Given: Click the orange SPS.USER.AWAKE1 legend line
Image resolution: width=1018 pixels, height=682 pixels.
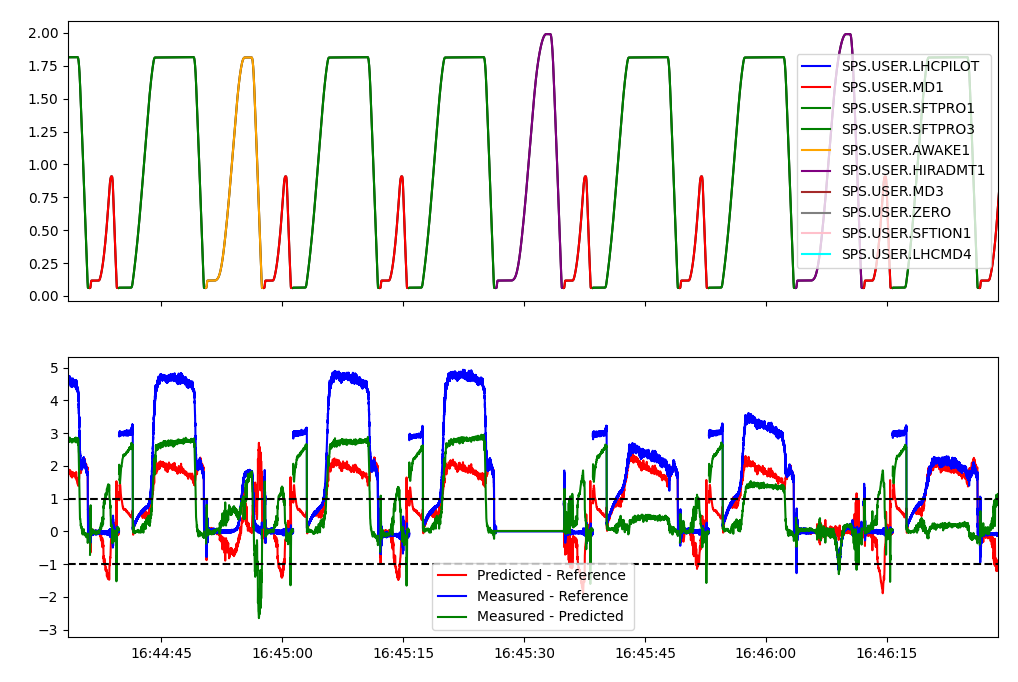Looking at the screenshot, I should coord(818,150).
